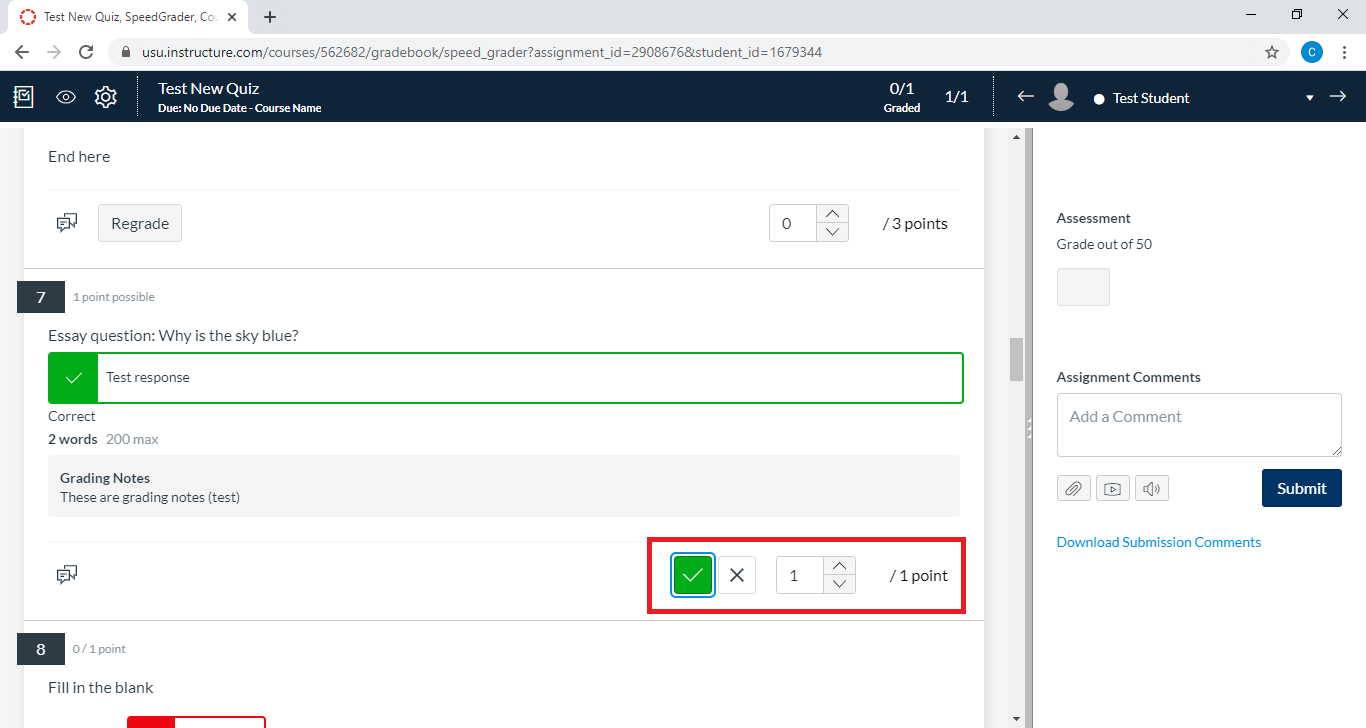
Task: Decrease the 3-point question score stepper
Action: click(x=832, y=232)
